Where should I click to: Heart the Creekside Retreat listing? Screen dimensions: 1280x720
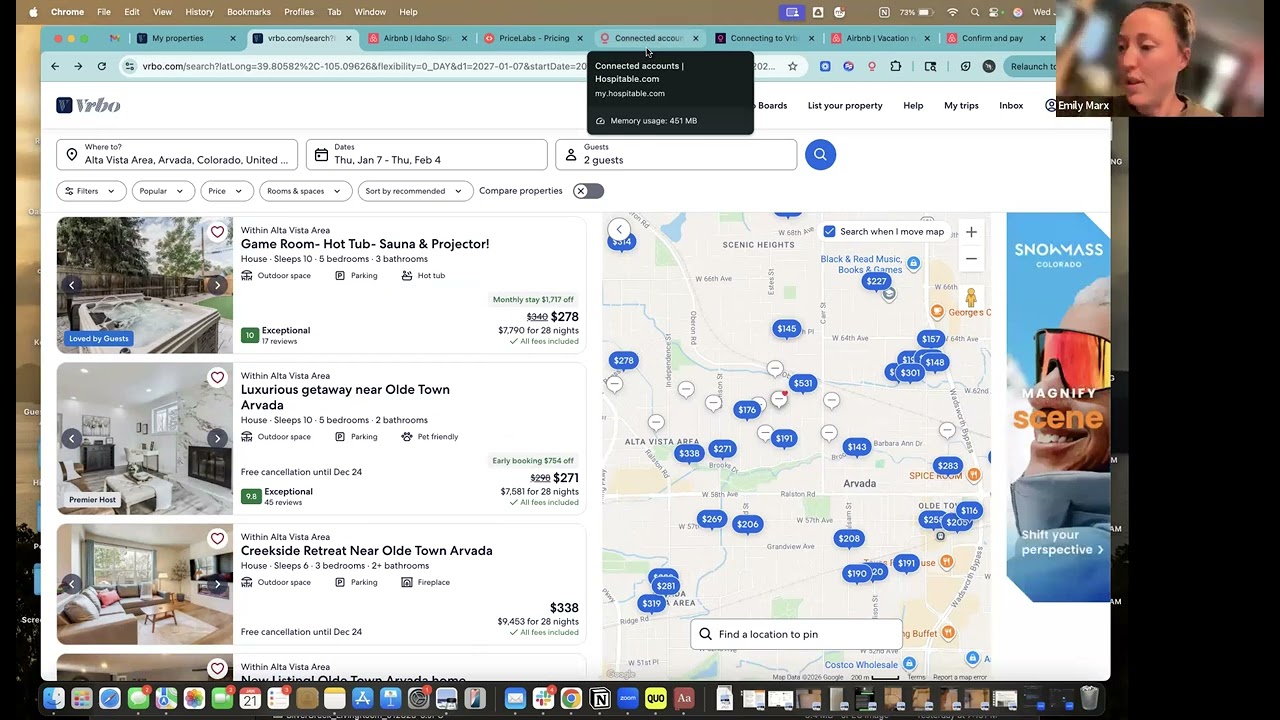point(217,539)
